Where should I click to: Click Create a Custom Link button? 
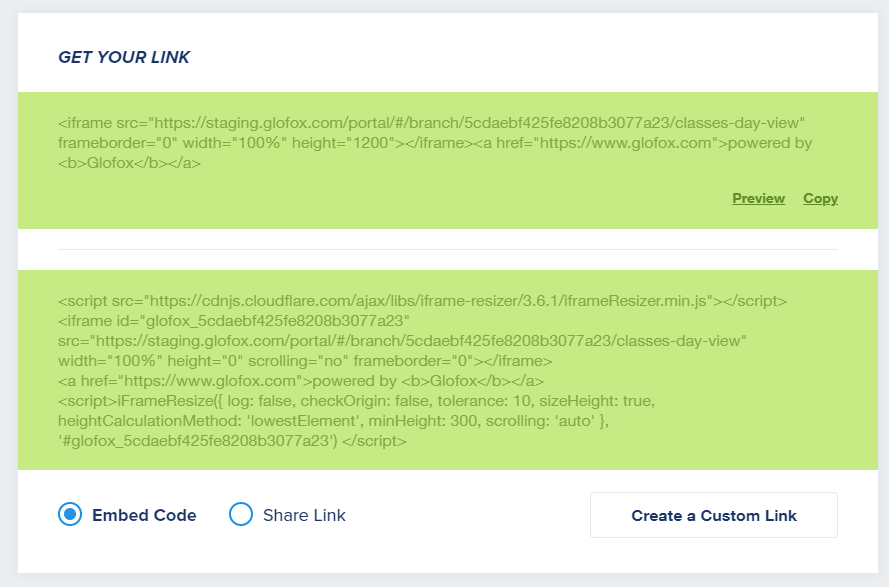714,515
